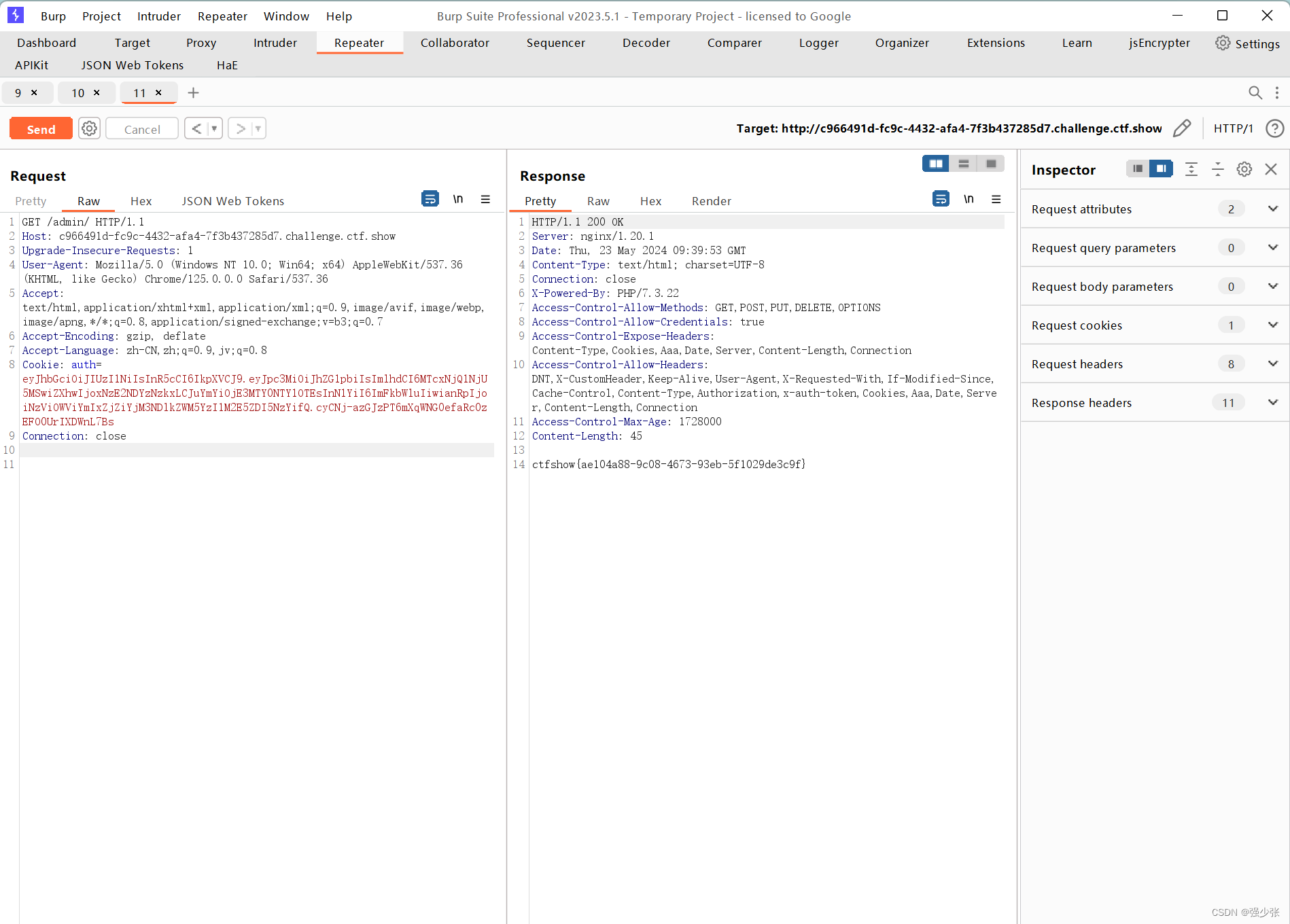The image size is (1290, 924).
Task: Open Repeater tab options three-dot menu
Action: (x=1277, y=93)
